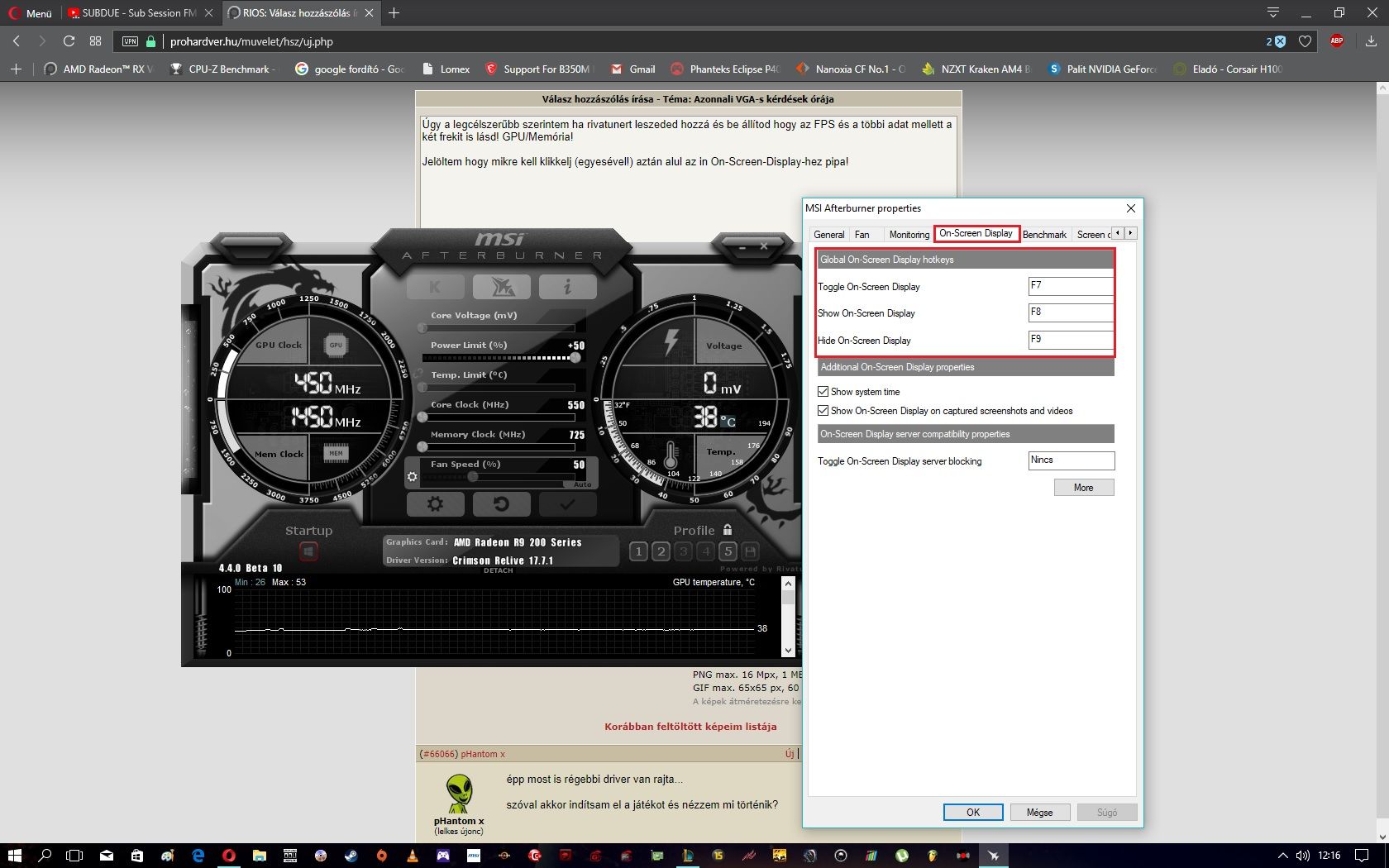Viewport: 1389px width, 868px height.
Task: Open the pHantom x user link
Action: (483, 754)
